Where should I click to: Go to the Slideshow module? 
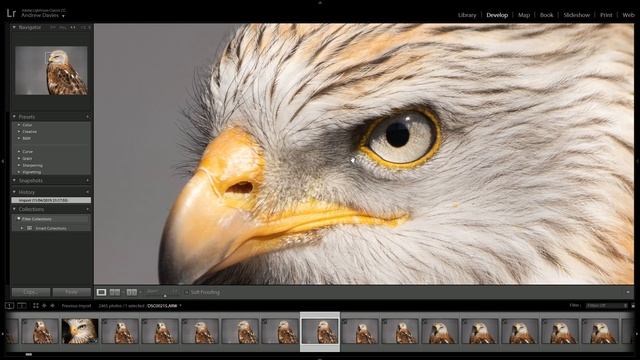576,15
